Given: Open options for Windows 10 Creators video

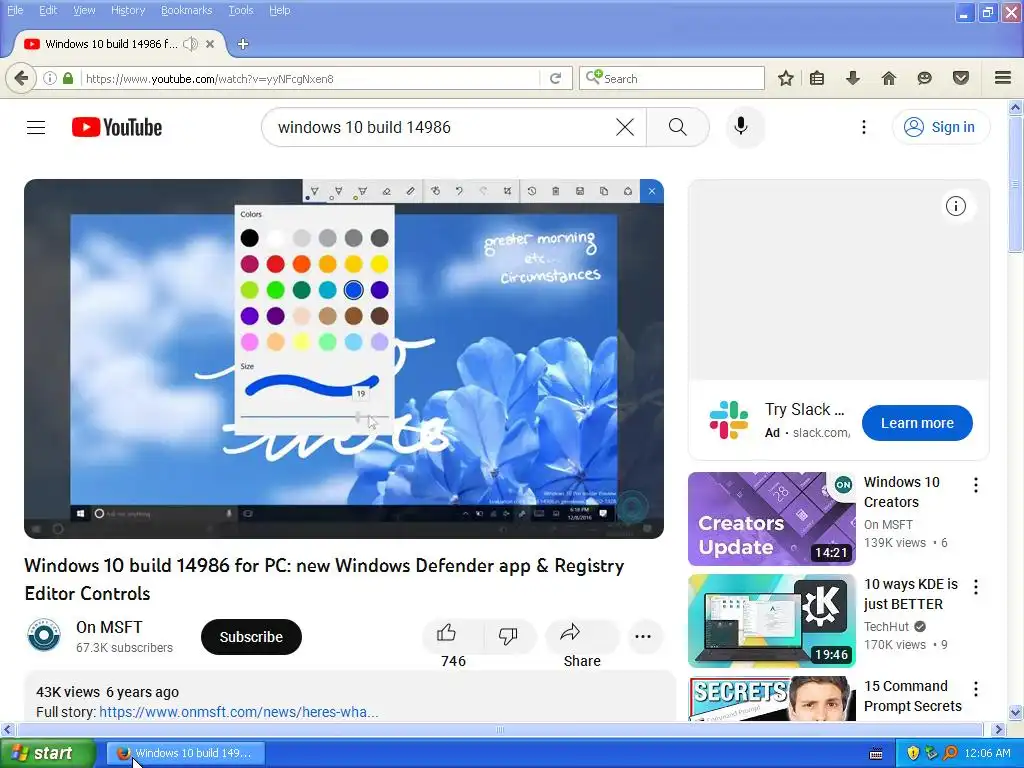Looking at the screenshot, I should tap(976, 485).
